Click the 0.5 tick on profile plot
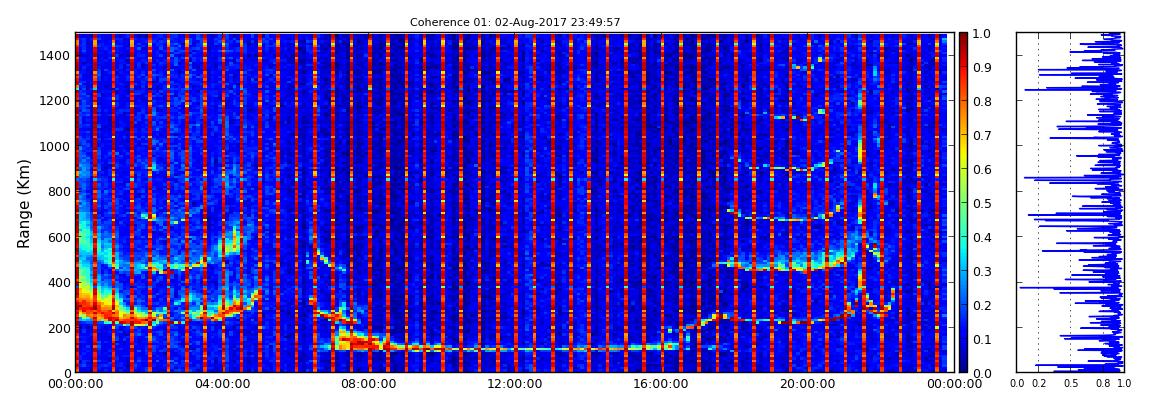This screenshot has height=407, width=1150. pos(1071,384)
